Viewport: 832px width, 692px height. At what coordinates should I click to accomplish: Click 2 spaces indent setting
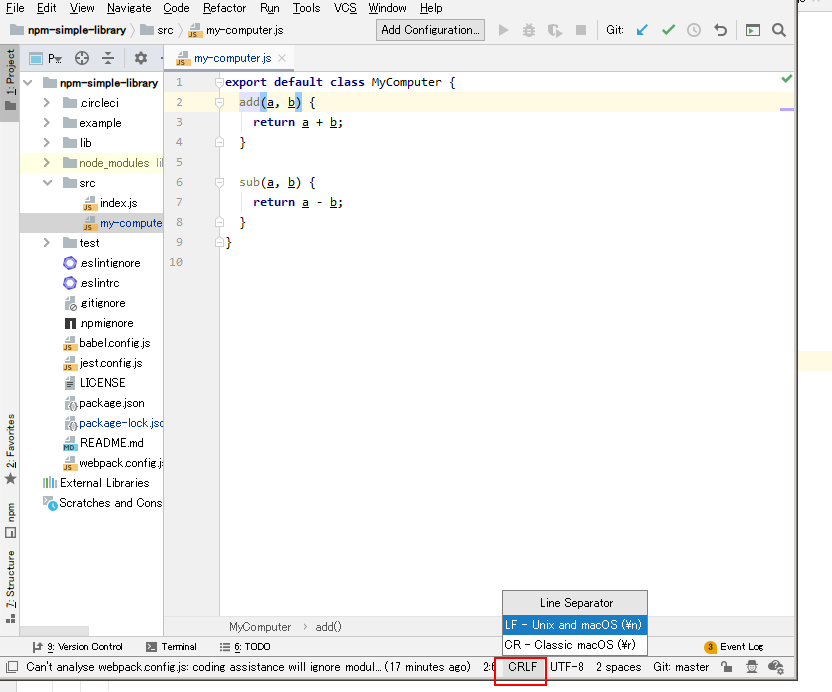pyautogui.click(x=619, y=667)
